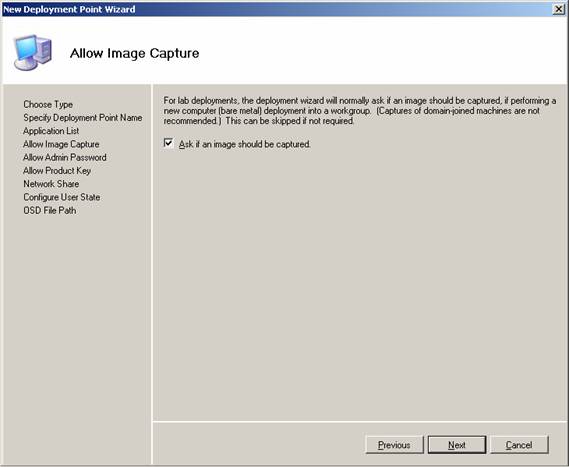Cancel the deployment point wizard

pyautogui.click(x=519, y=445)
